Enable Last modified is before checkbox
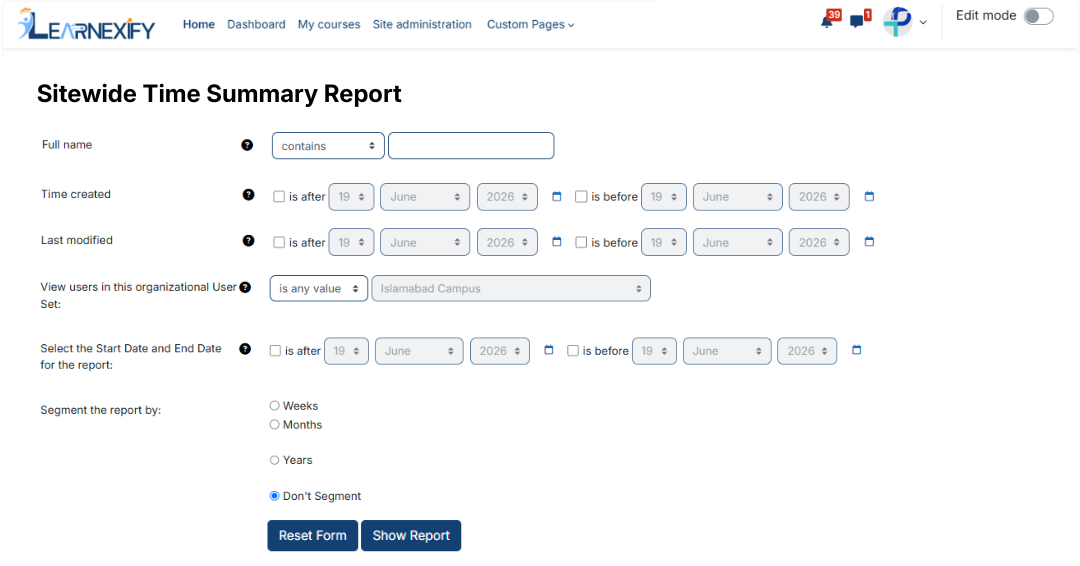Screen dimensions: 1080x566 [x=581, y=242]
